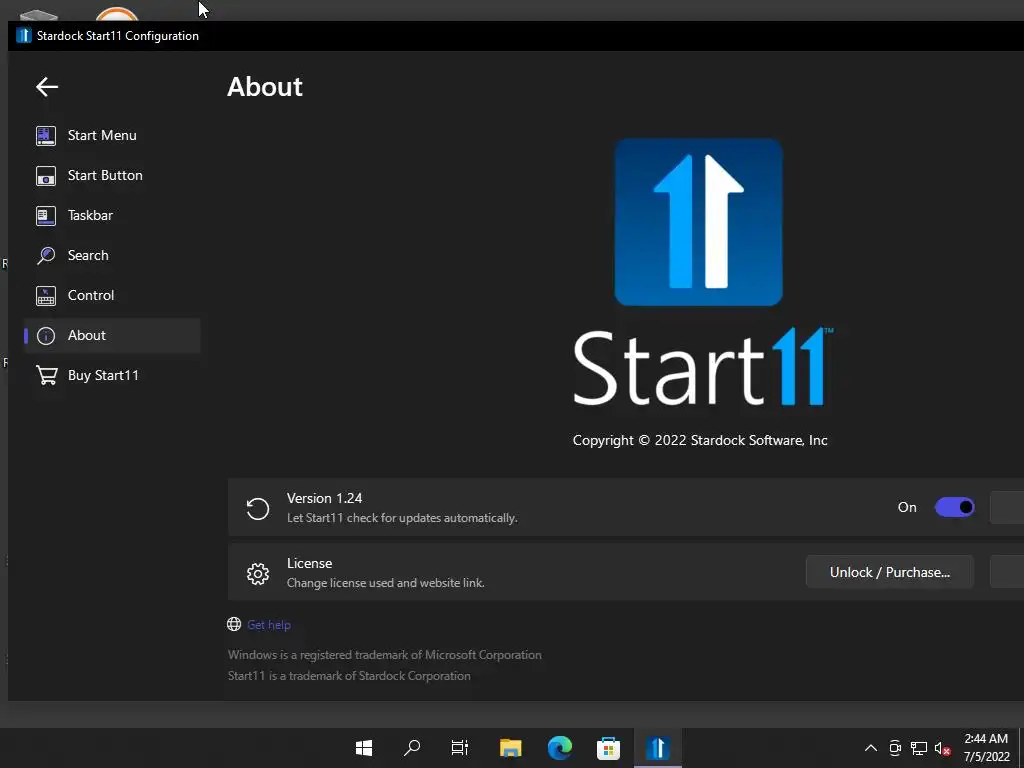The image size is (1024, 768).
Task: Click the Taskbar sidebar icon
Action: tap(46, 215)
